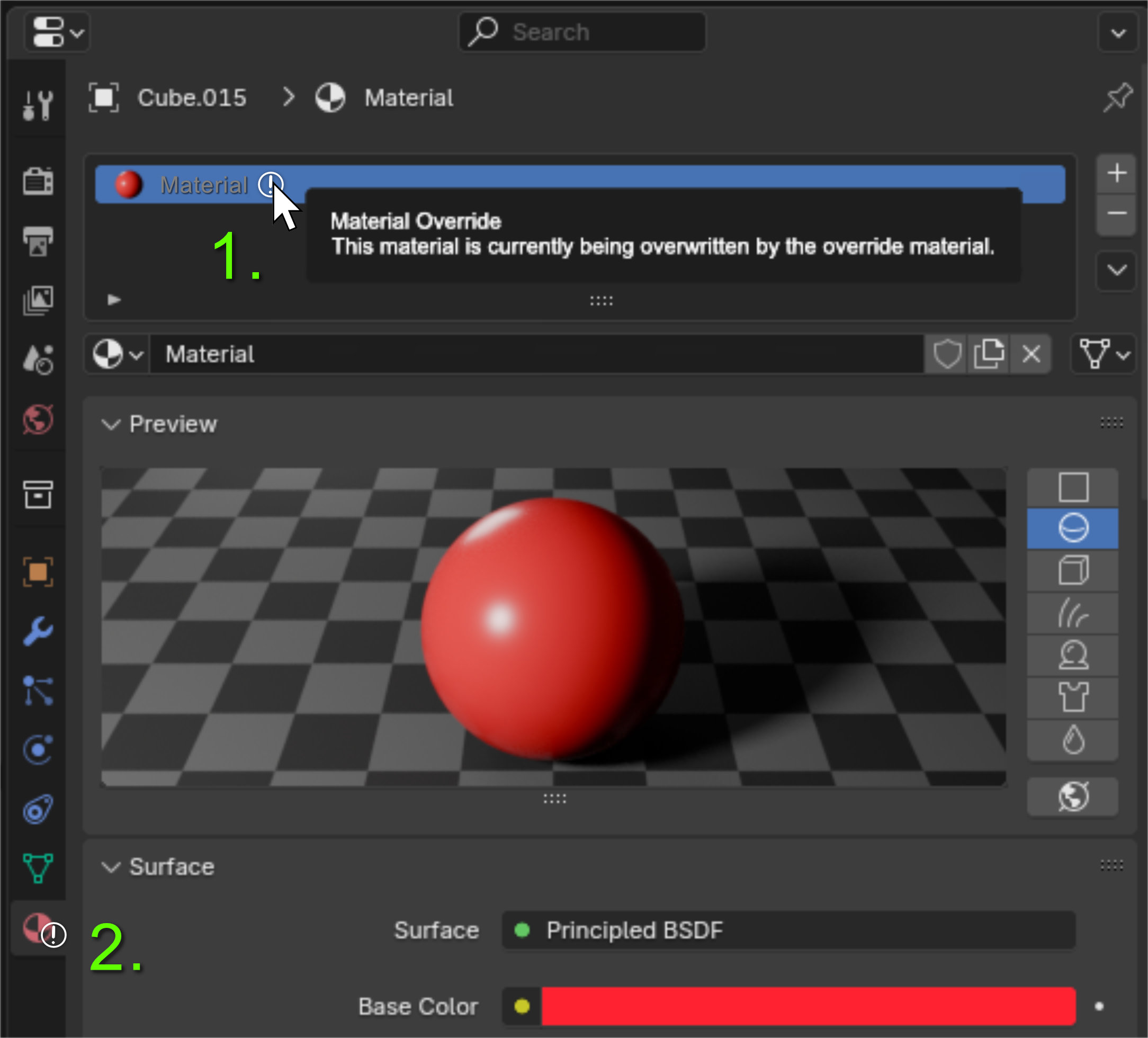Image resolution: width=1148 pixels, height=1038 pixels.
Task: Open the Tool properties tab
Action: (38, 105)
